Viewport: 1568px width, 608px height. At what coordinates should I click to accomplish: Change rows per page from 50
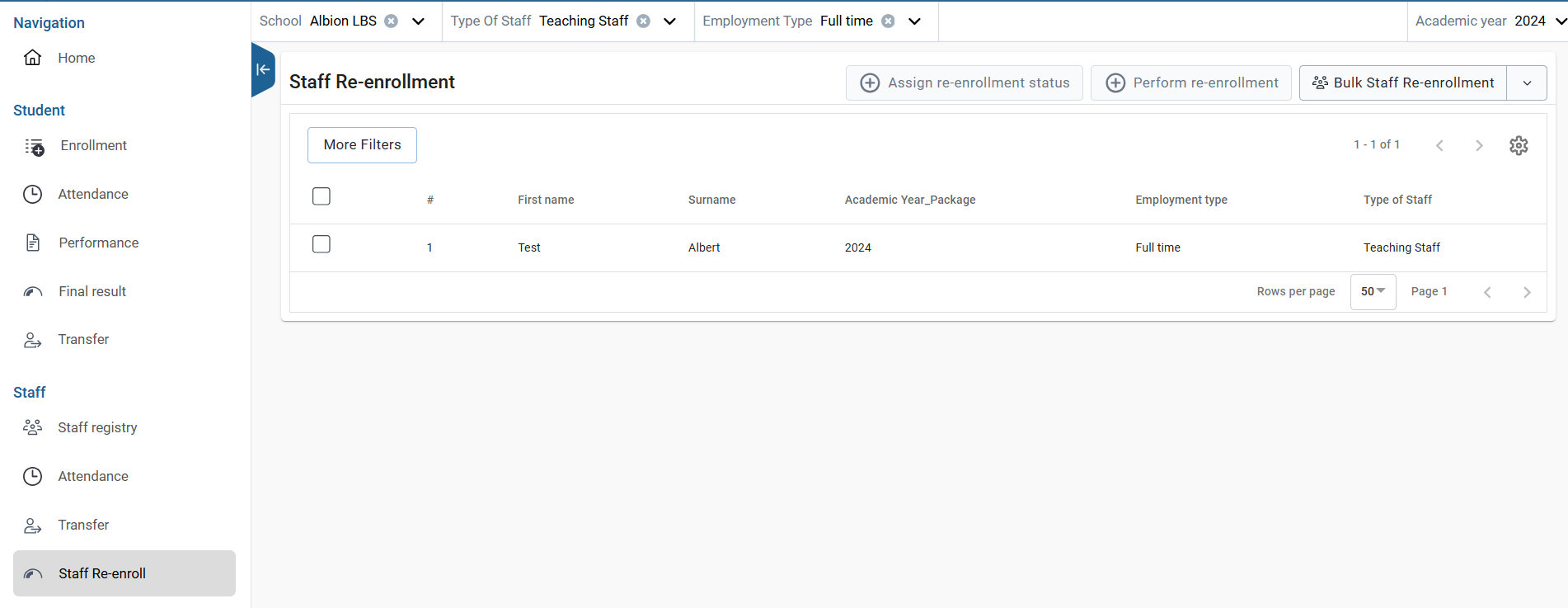click(1373, 292)
